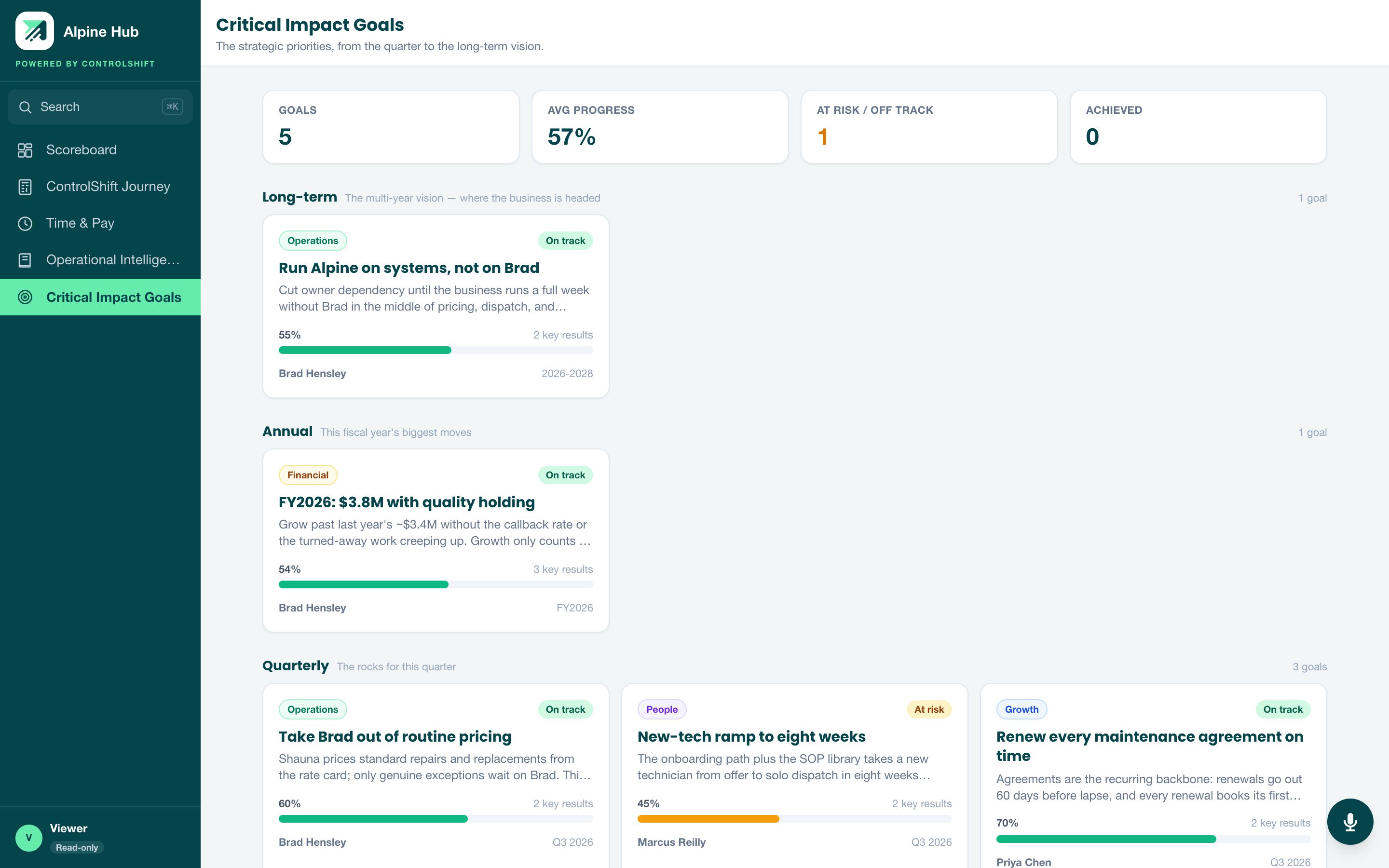Click the ⌘K shortcut badge
The width and height of the screenshot is (1389, 868).
[172, 106]
